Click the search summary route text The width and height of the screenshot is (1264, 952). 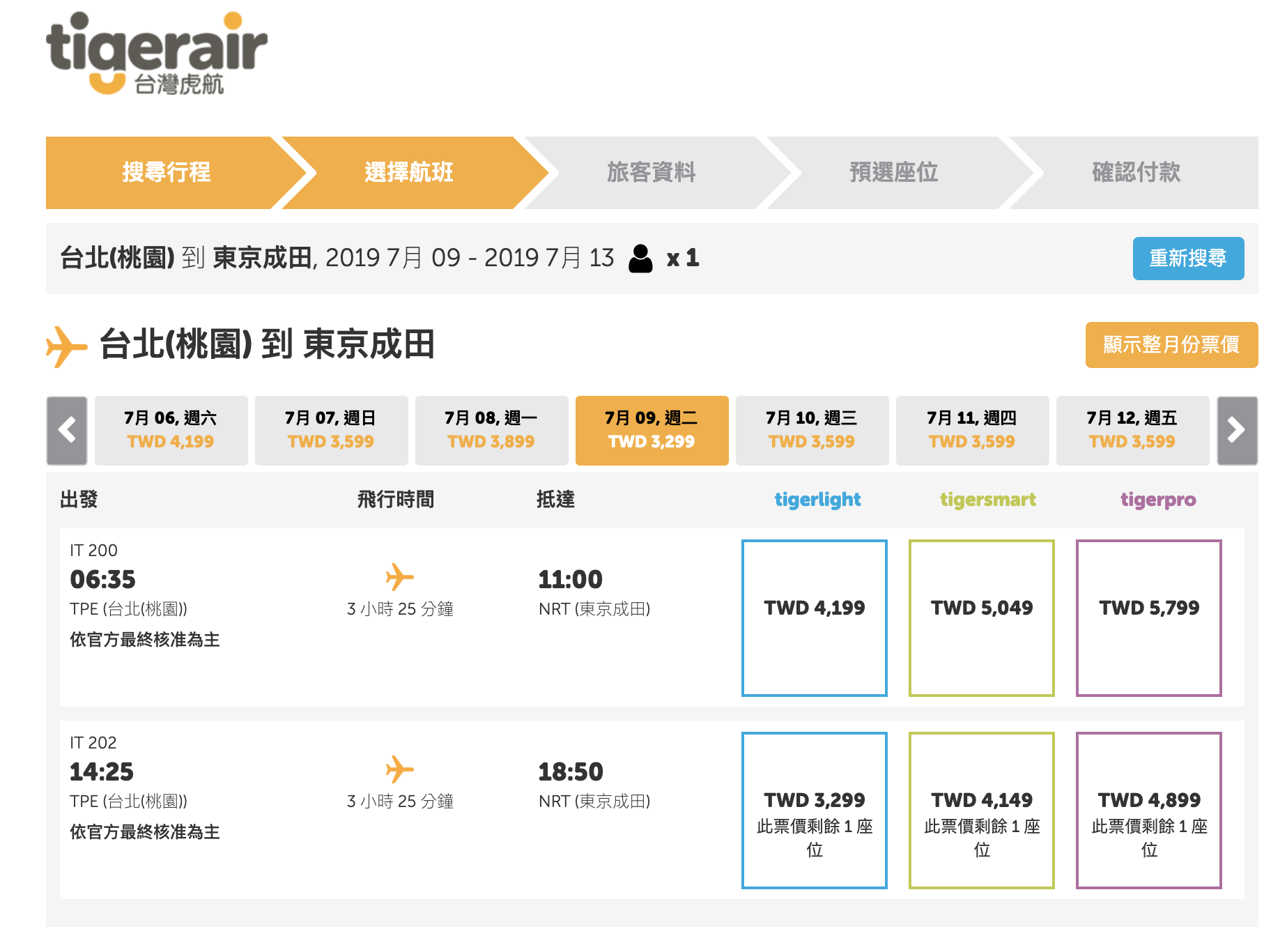337,259
